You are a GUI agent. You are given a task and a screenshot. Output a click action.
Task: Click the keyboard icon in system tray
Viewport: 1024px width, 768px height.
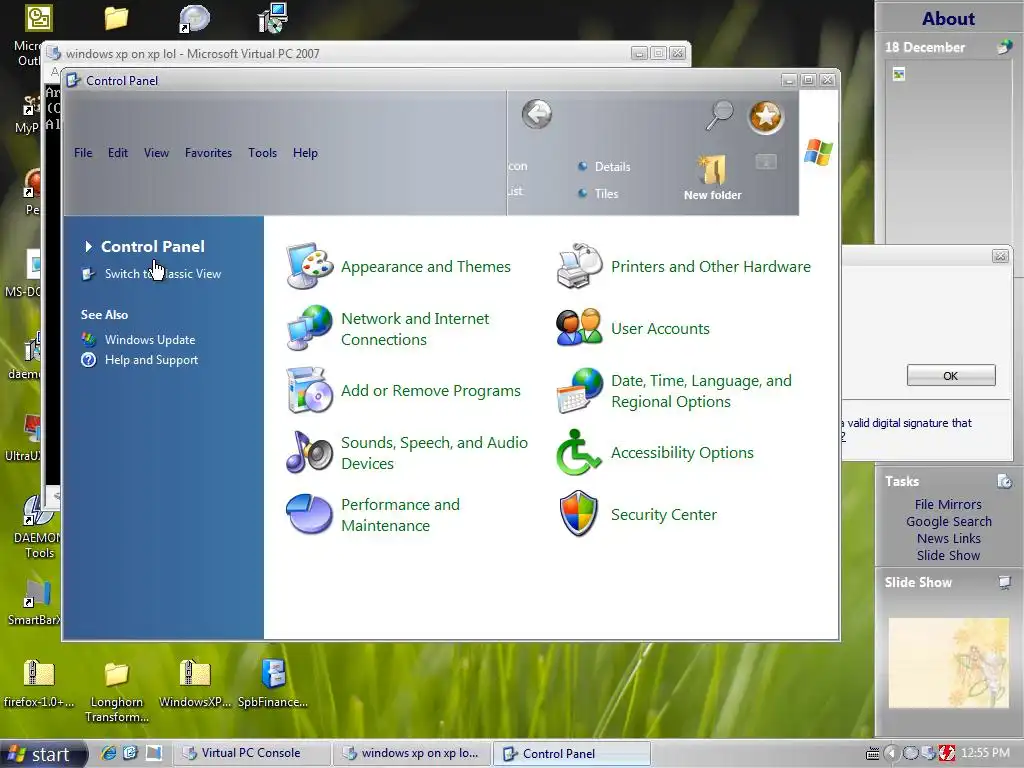(x=872, y=754)
